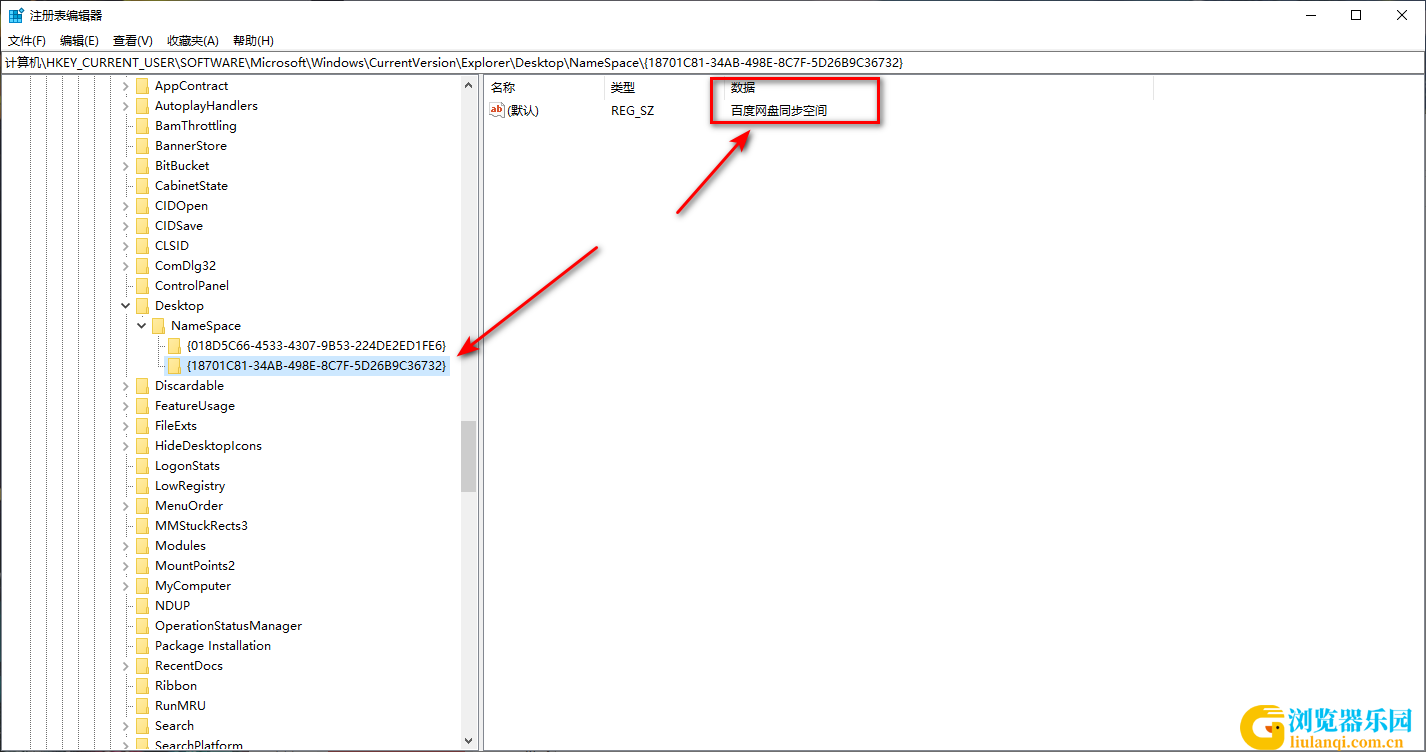Image resolution: width=1426 pixels, height=752 pixels.
Task: Select the Desktop folder icon
Action: click(x=142, y=306)
